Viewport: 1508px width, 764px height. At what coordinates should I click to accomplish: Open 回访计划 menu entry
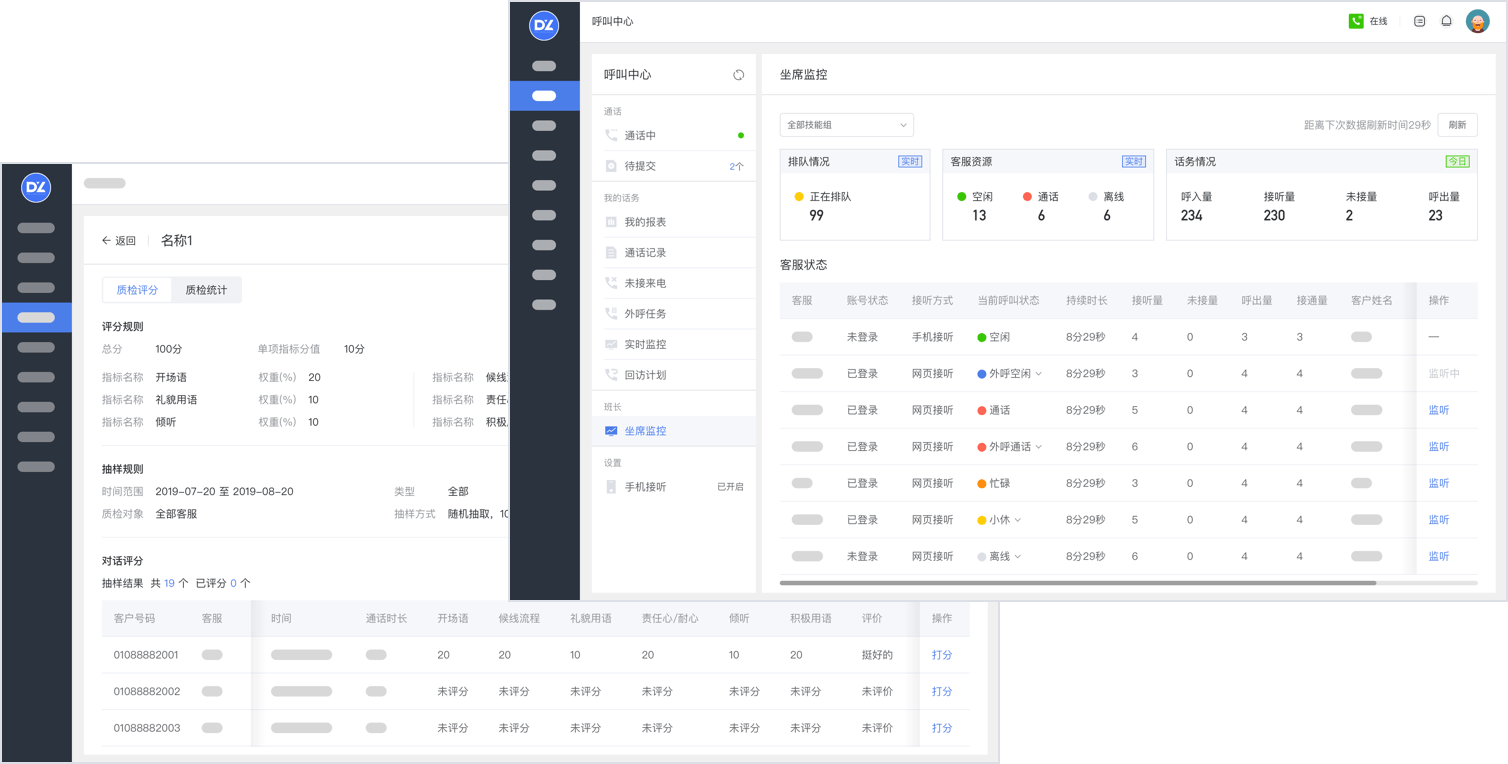coord(645,375)
